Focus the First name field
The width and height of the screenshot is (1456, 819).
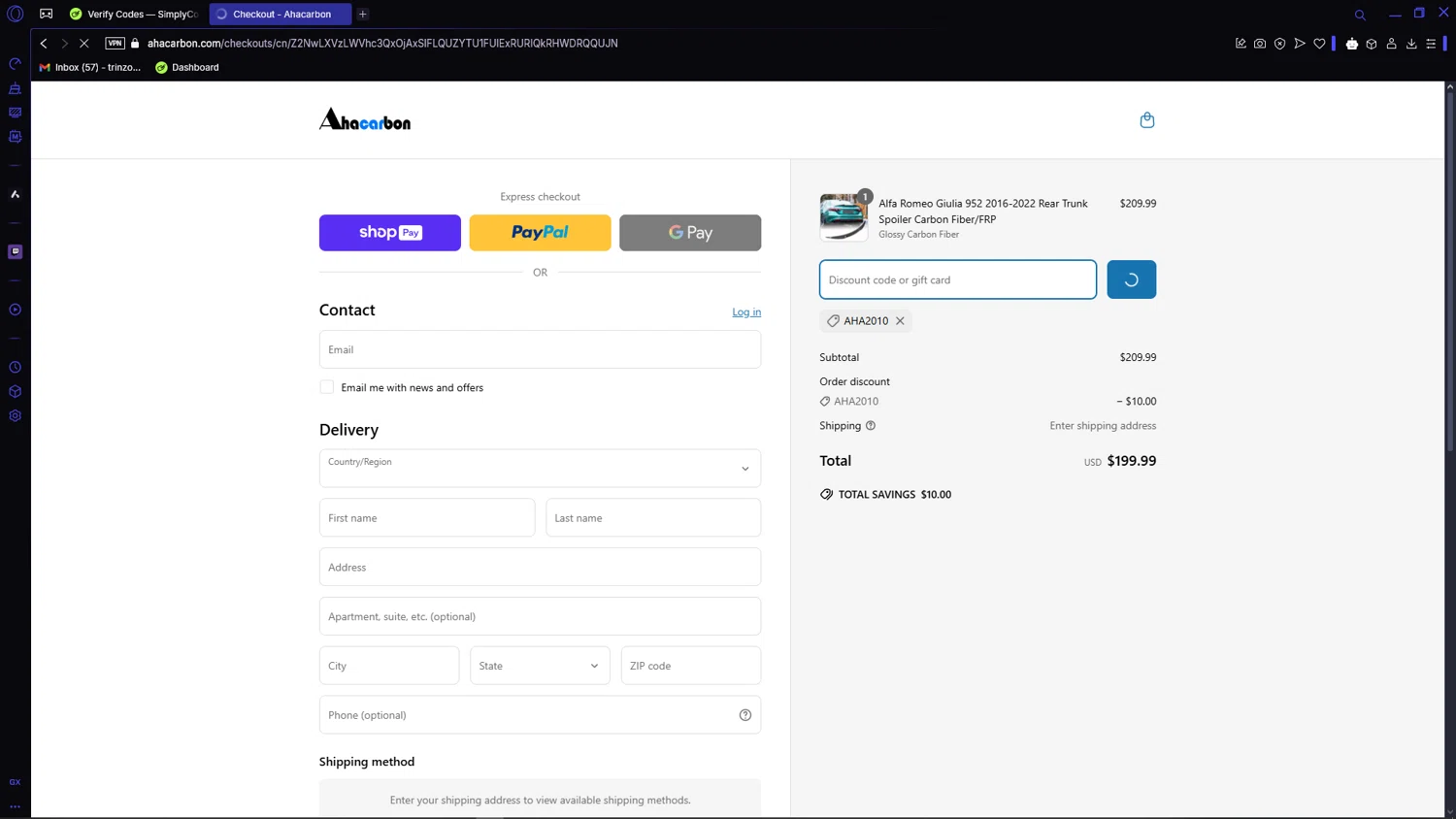tap(427, 518)
